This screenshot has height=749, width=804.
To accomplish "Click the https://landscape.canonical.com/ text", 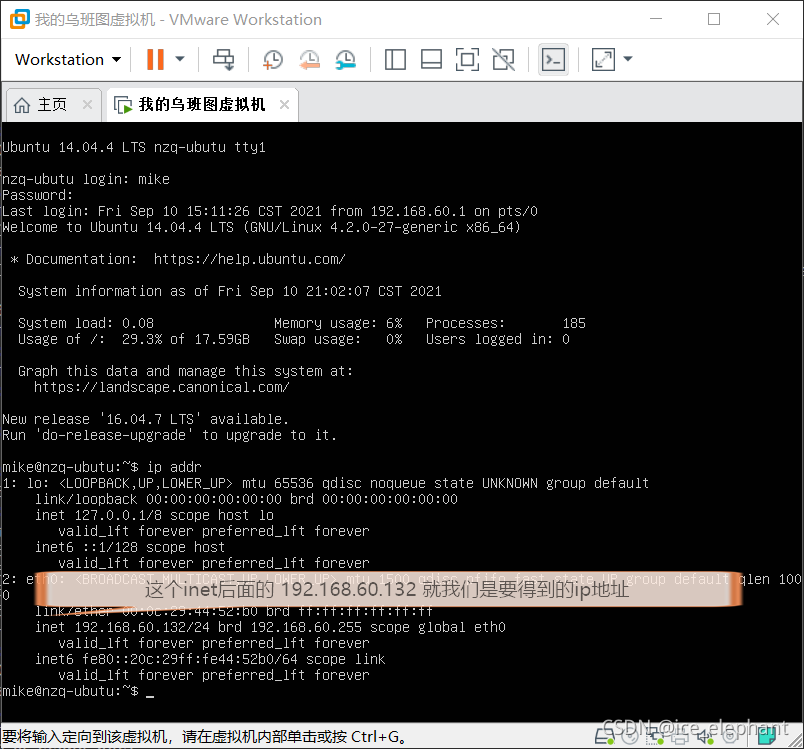I will (x=162, y=387).
